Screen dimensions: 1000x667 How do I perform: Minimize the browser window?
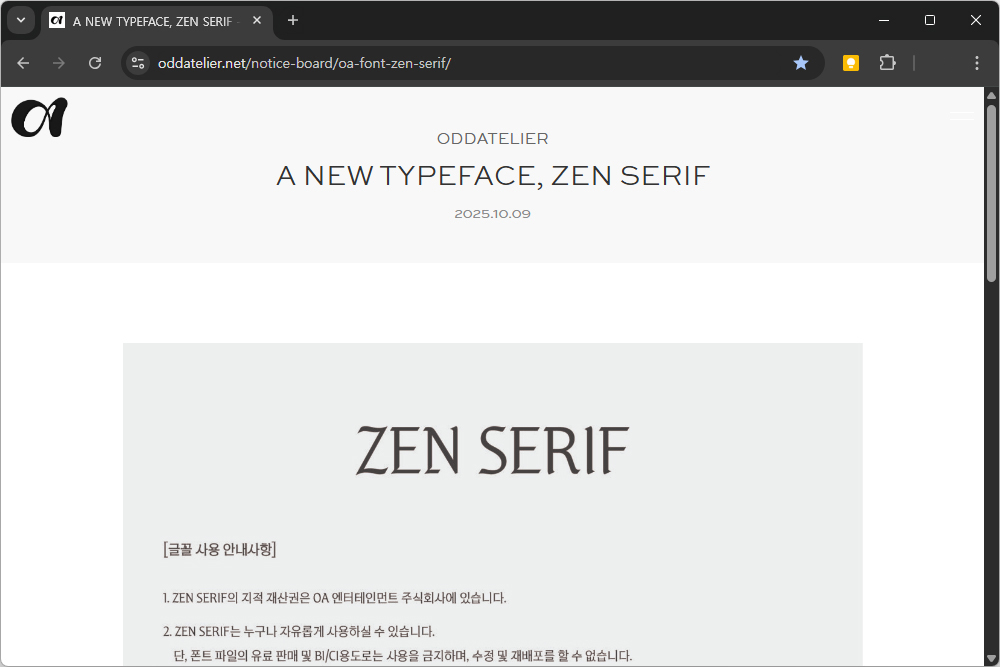coord(884,20)
